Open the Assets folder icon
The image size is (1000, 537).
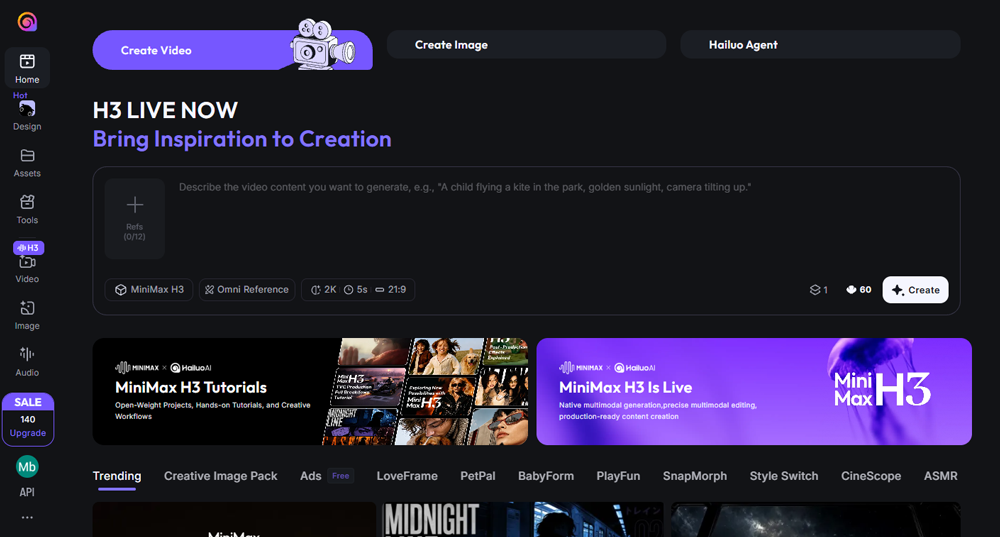(x=27, y=156)
